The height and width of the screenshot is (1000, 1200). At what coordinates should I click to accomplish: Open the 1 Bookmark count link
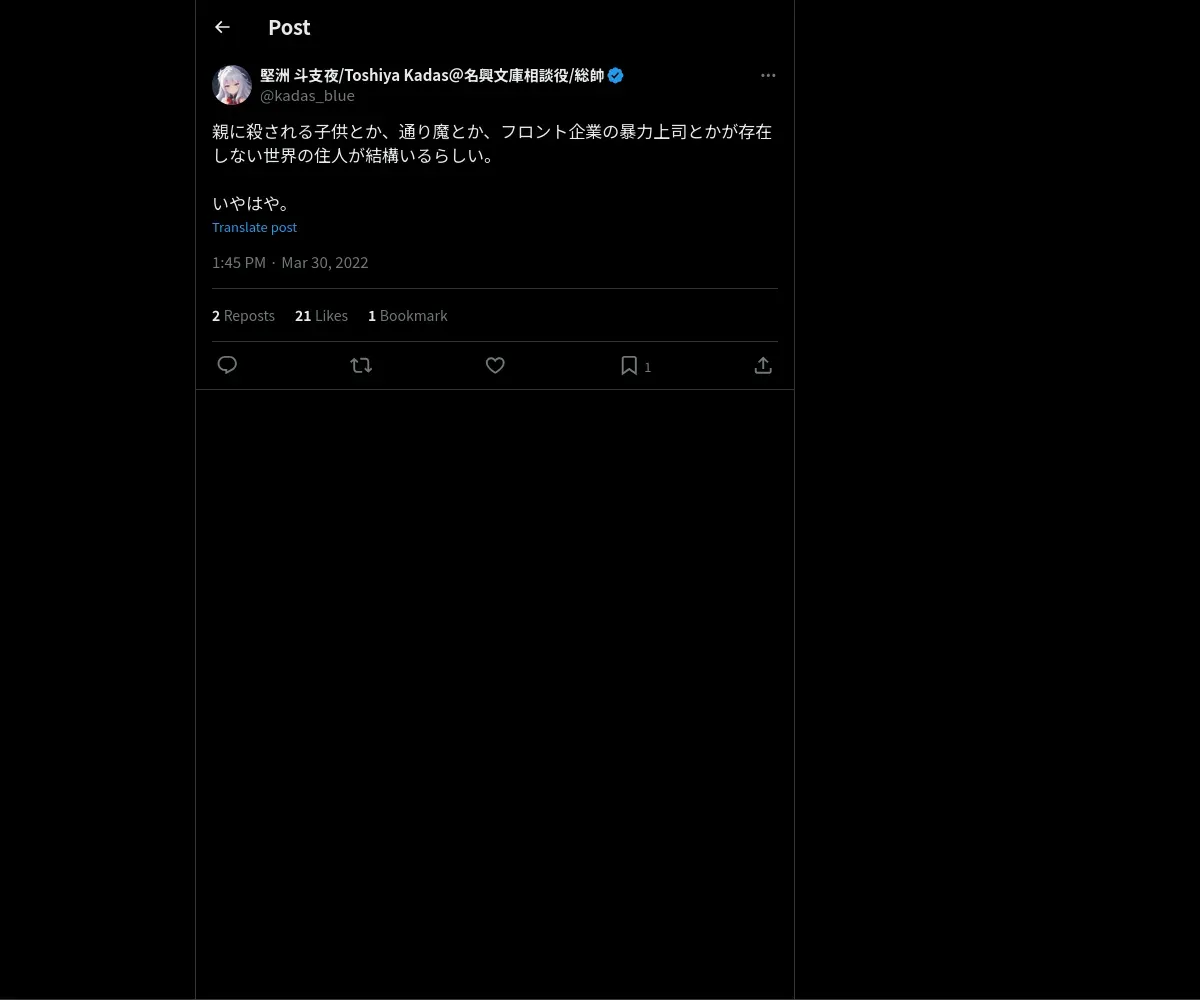tap(407, 315)
